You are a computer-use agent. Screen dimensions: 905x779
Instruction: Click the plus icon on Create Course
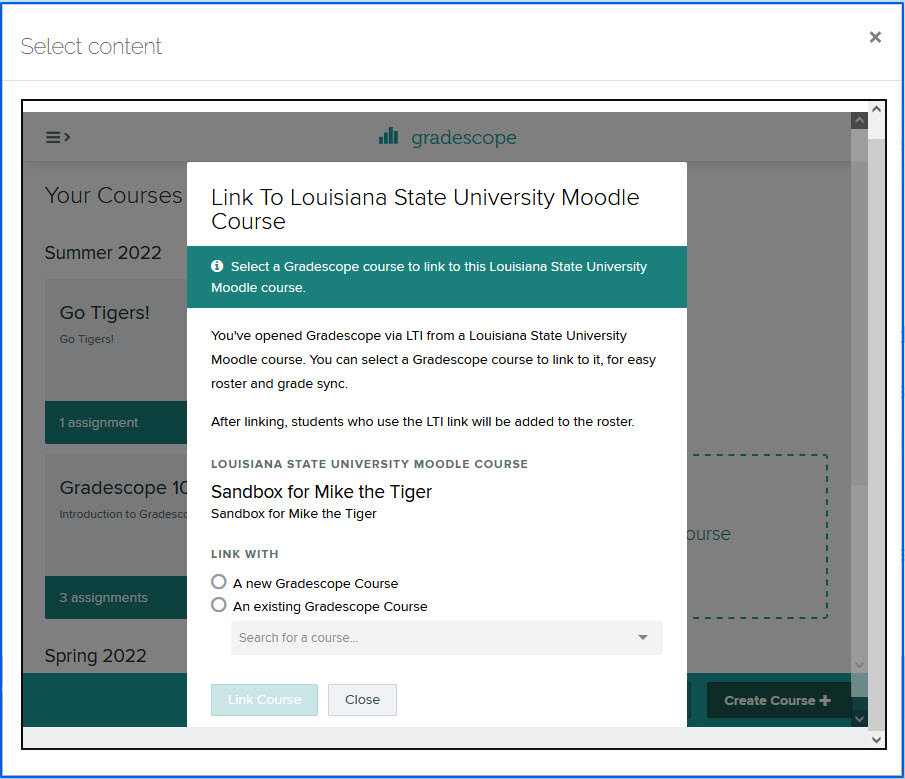click(x=825, y=700)
